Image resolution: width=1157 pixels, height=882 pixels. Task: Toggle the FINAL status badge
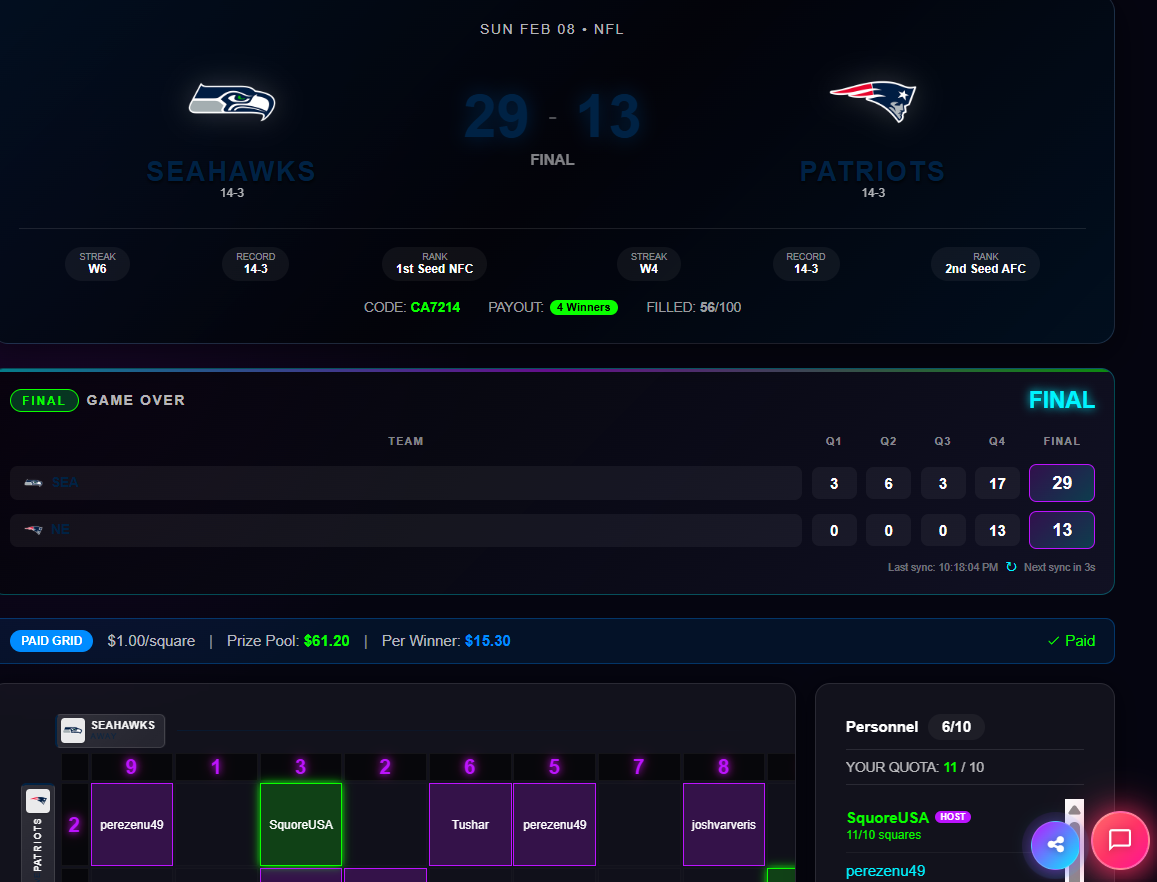(44, 400)
